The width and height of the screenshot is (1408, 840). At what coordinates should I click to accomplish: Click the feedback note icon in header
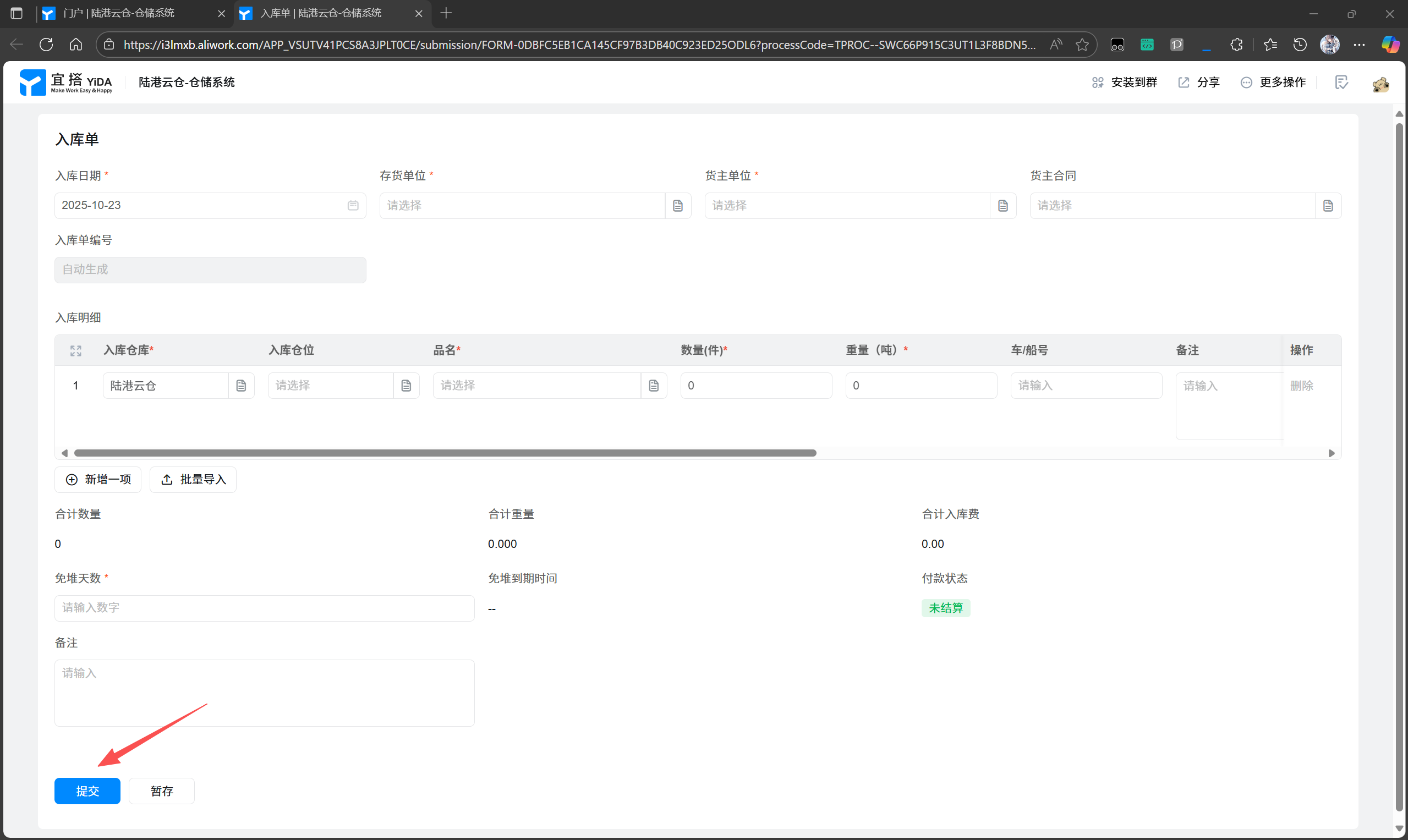pos(1341,83)
